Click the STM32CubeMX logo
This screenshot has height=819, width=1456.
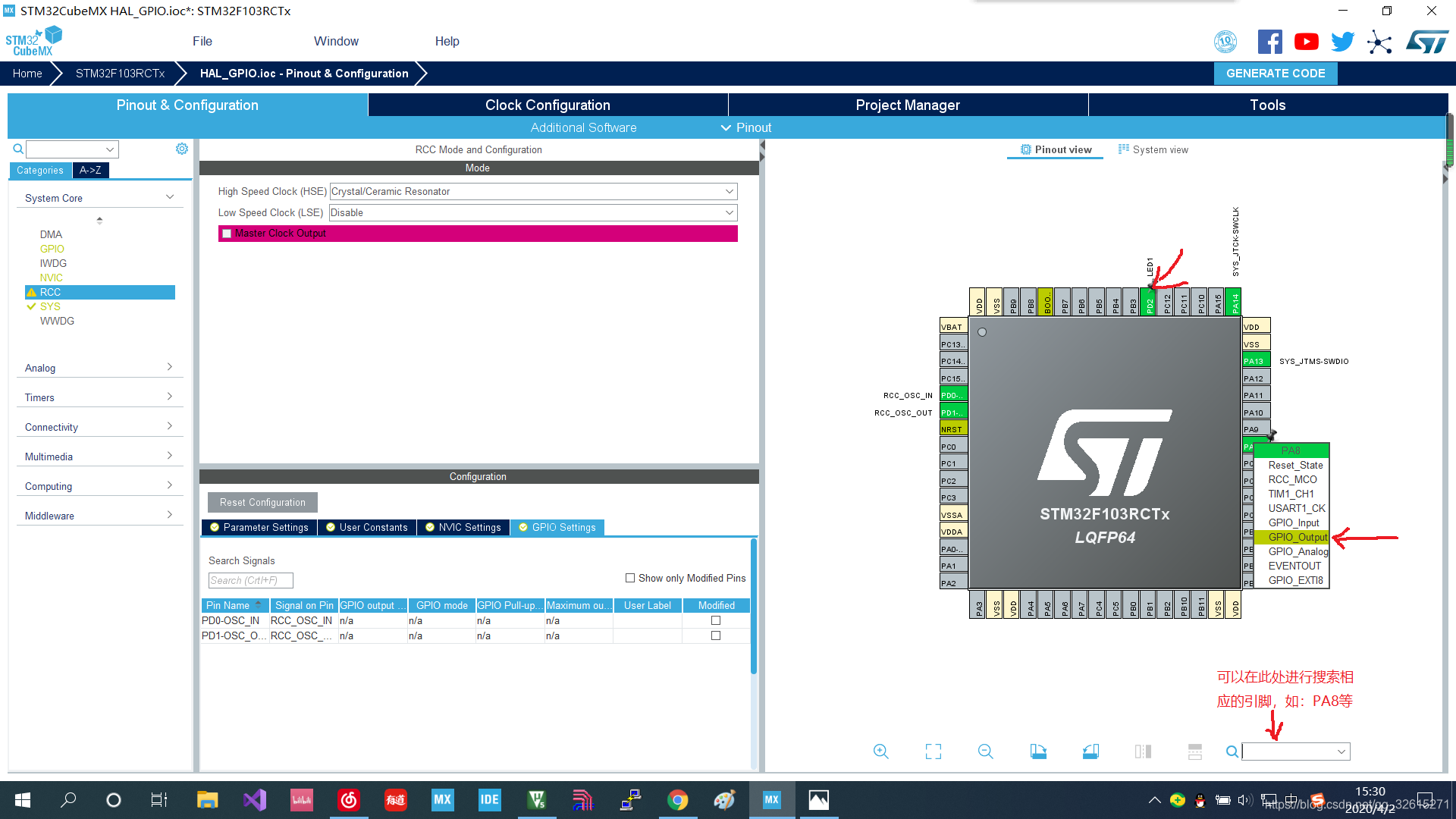(x=33, y=41)
